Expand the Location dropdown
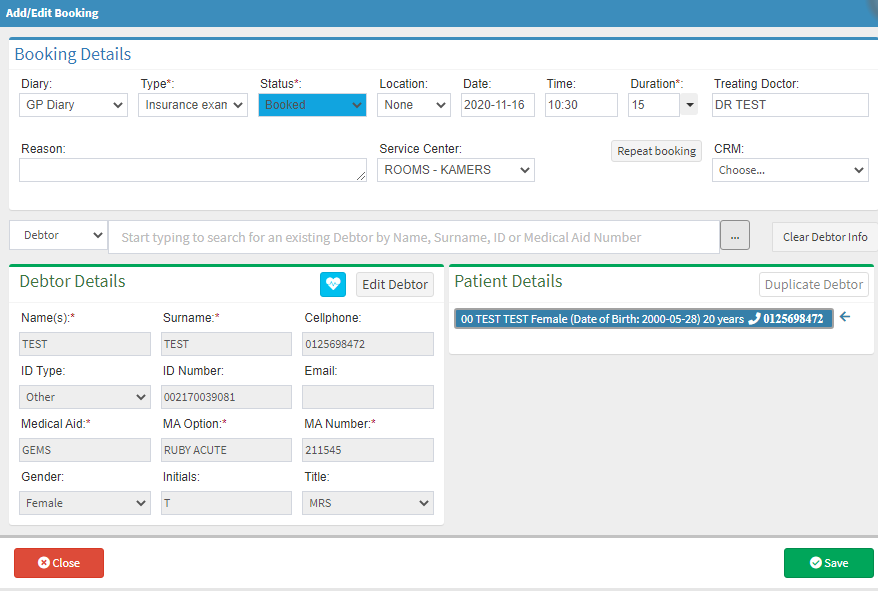 [413, 105]
